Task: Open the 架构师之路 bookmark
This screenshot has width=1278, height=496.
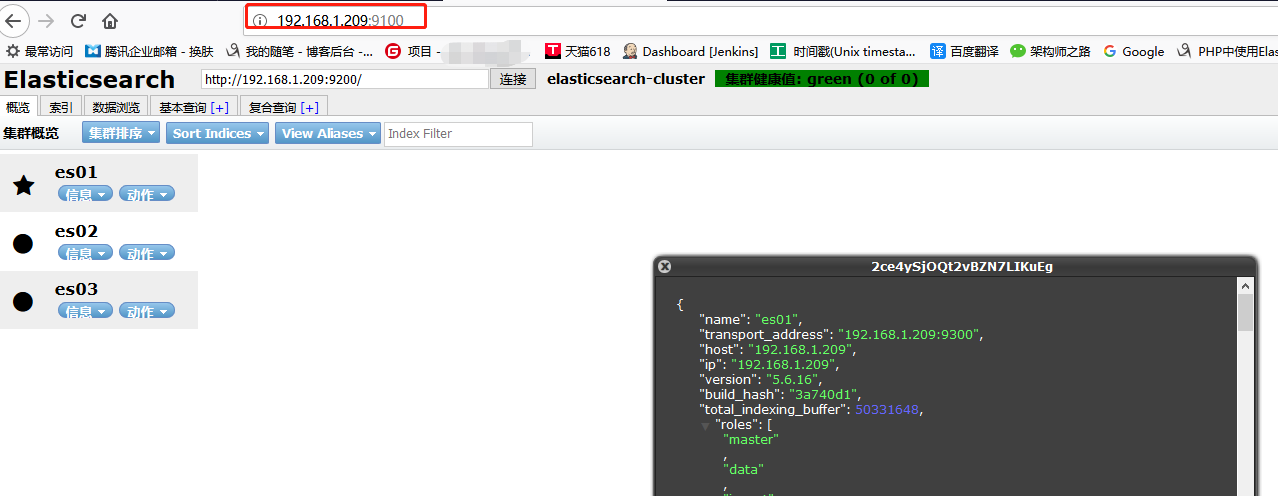Action: 1050,51
